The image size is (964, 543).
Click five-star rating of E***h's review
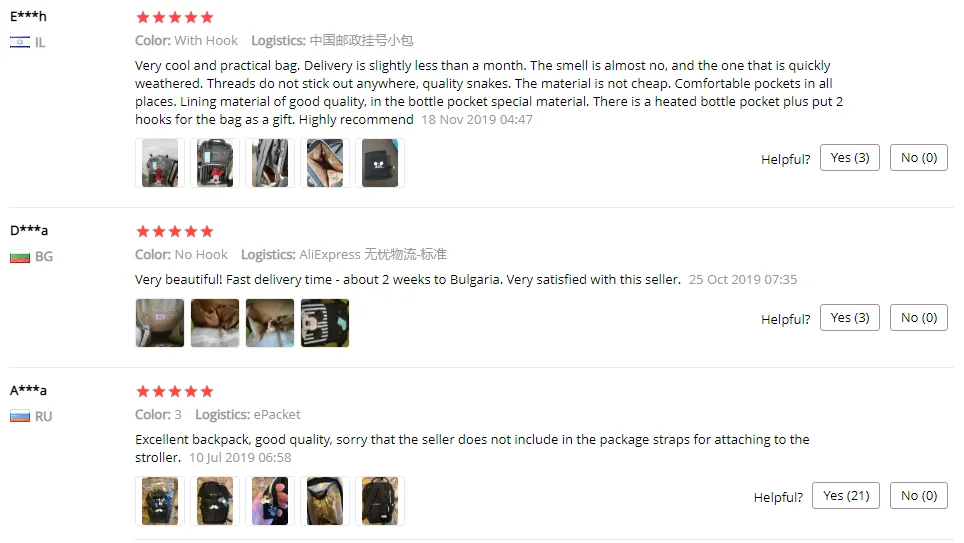[175, 17]
